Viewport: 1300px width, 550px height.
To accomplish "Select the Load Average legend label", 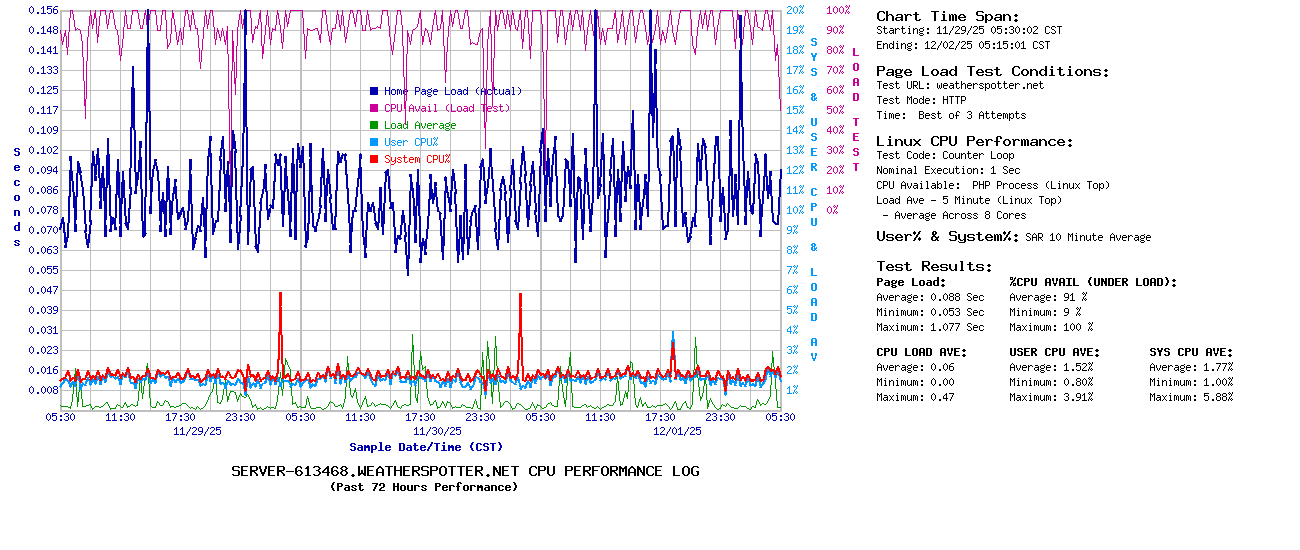I will pos(420,125).
